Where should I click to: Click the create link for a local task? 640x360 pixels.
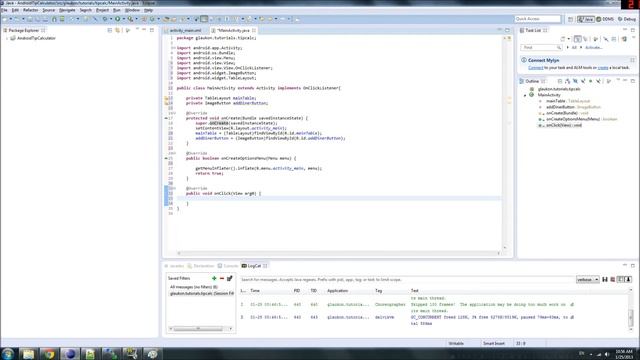pos(603,68)
